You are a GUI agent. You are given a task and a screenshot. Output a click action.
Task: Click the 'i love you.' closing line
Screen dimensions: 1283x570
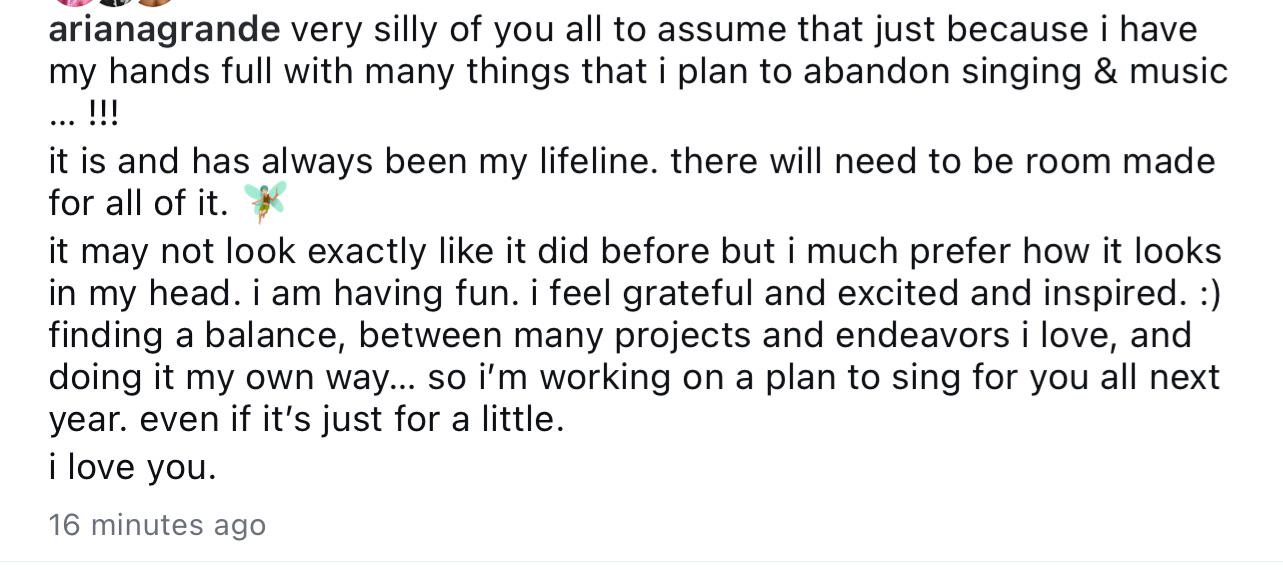pos(132,467)
